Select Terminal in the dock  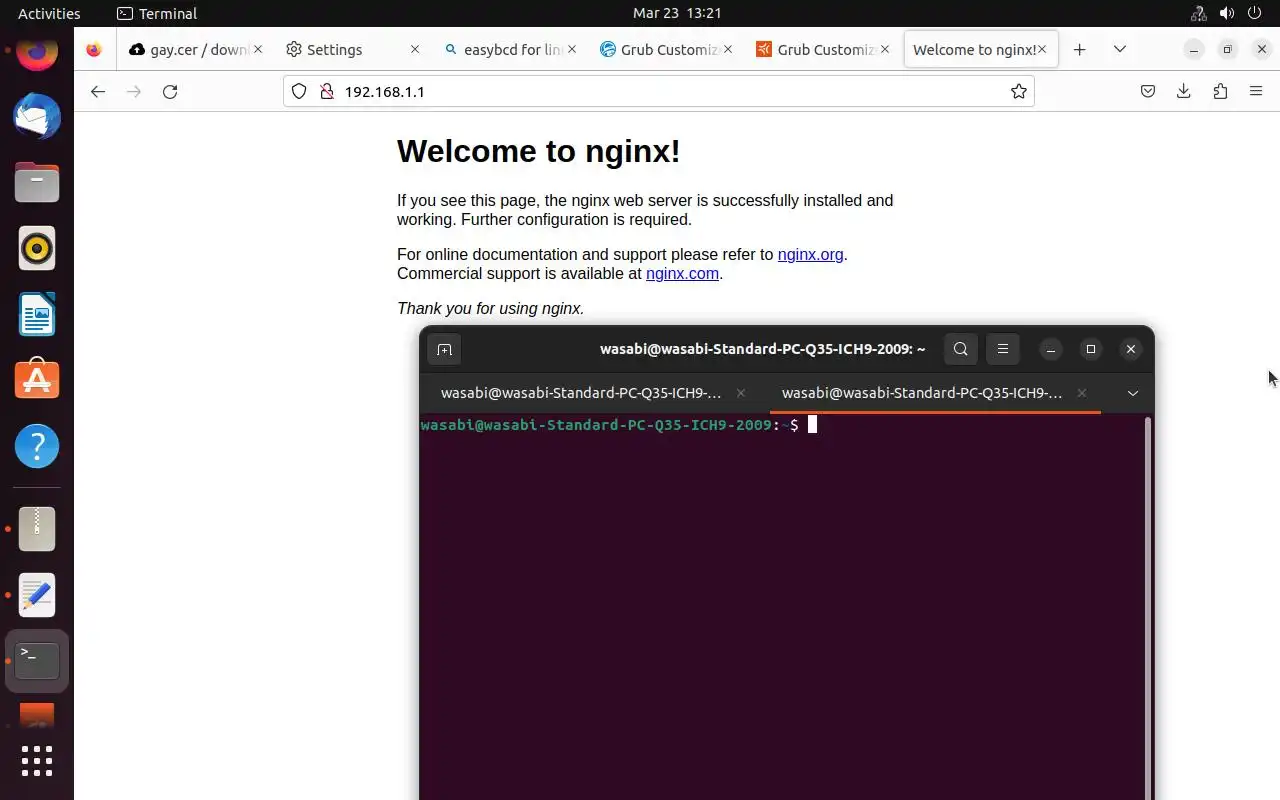pyautogui.click(x=37, y=661)
